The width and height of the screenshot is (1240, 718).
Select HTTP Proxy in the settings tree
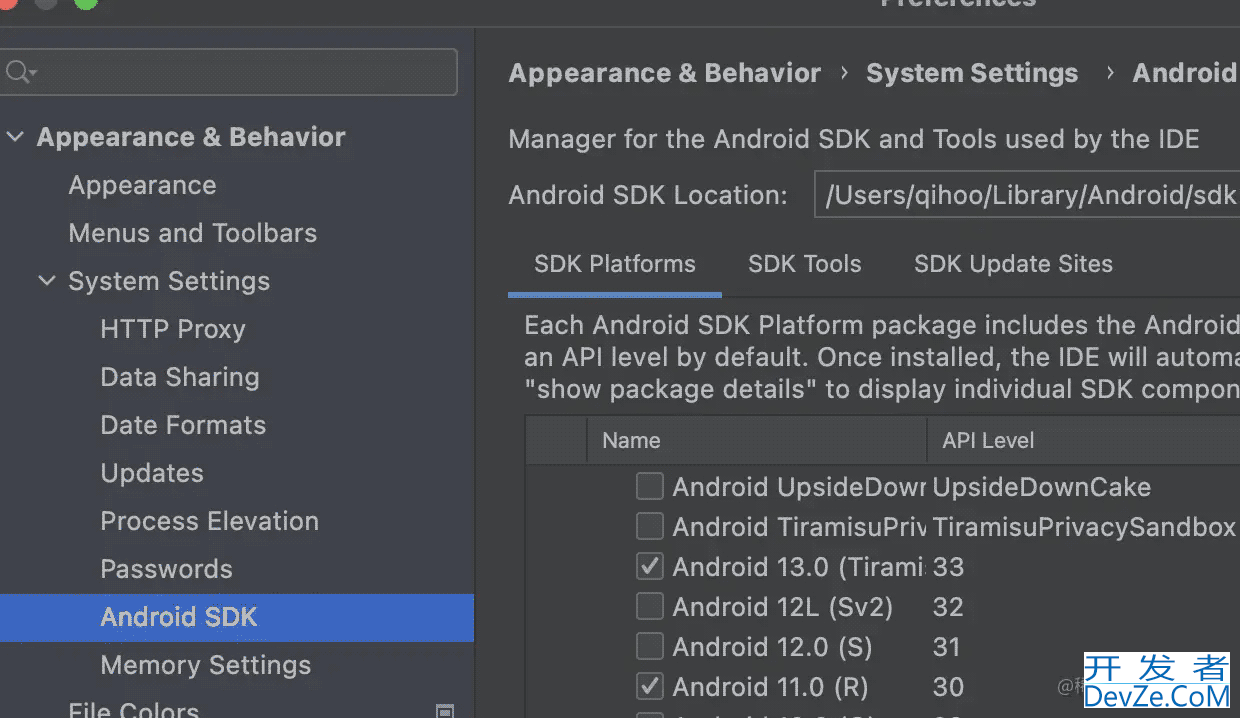point(172,329)
